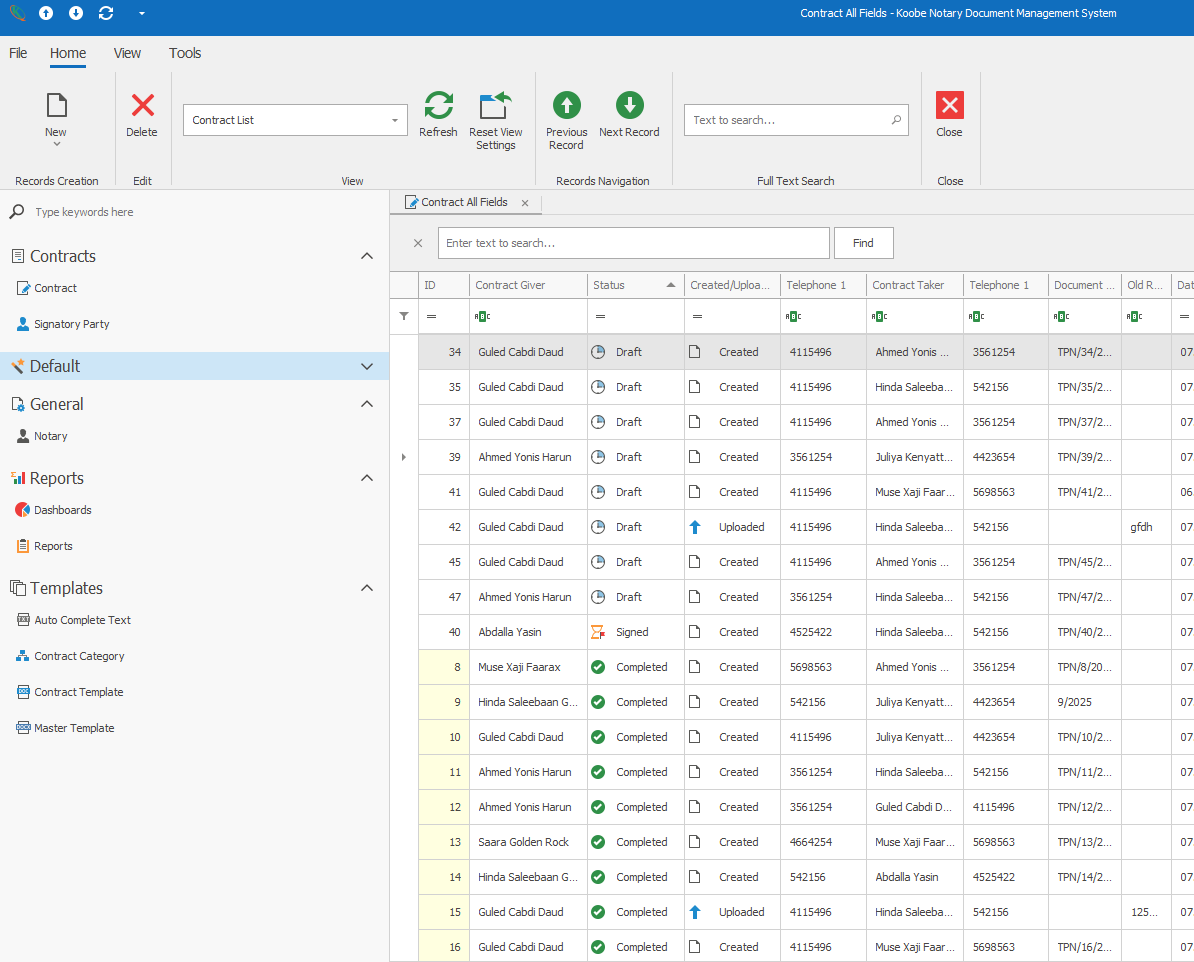Sort by Contract Giver column header
This screenshot has width=1194, height=962.
528,285
